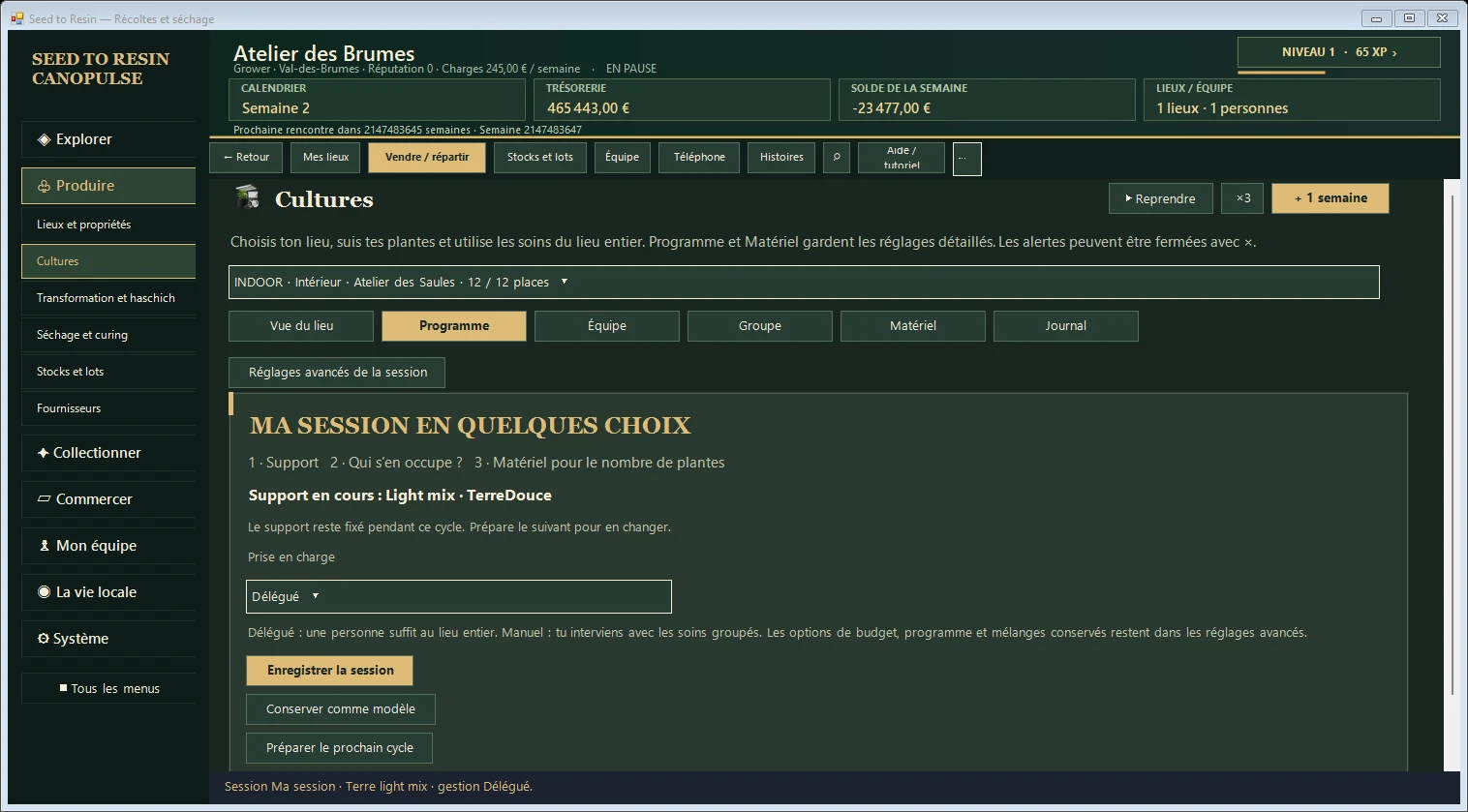1468x812 pixels.
Task: Click the search magnifier icon in toolbar
Action: [837, 158]
